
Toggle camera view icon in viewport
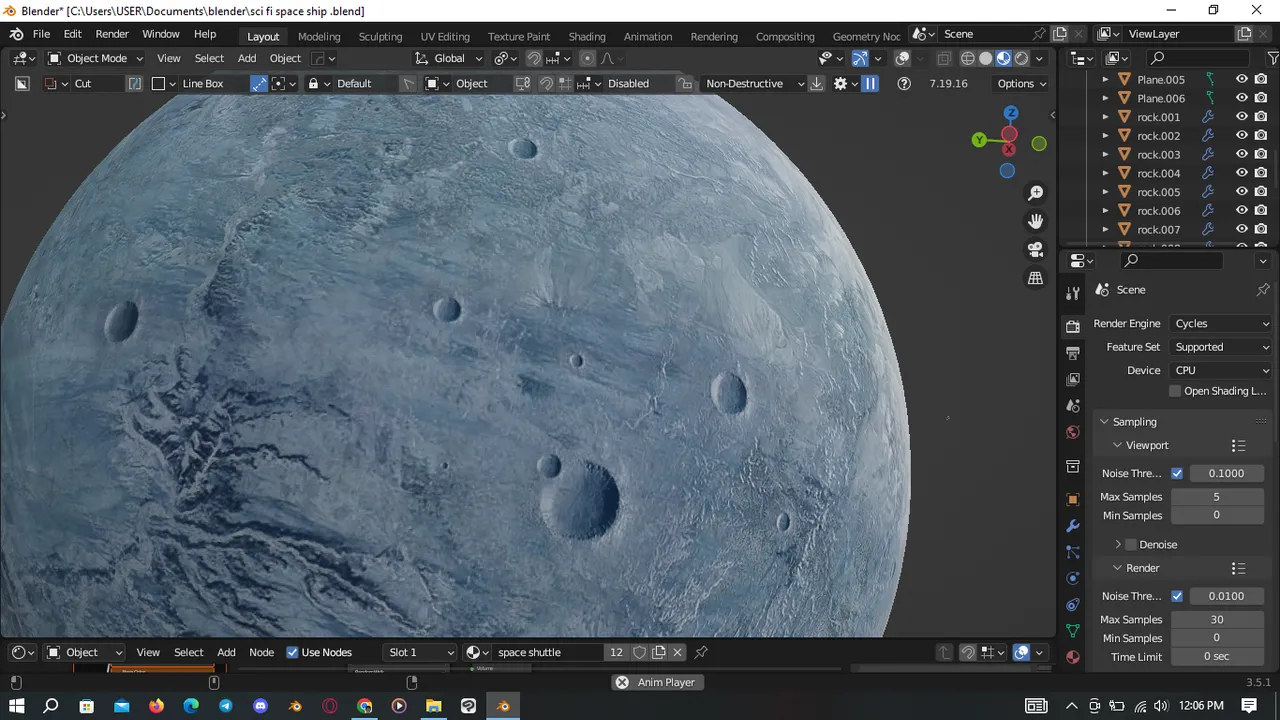tap(1035, 249)
